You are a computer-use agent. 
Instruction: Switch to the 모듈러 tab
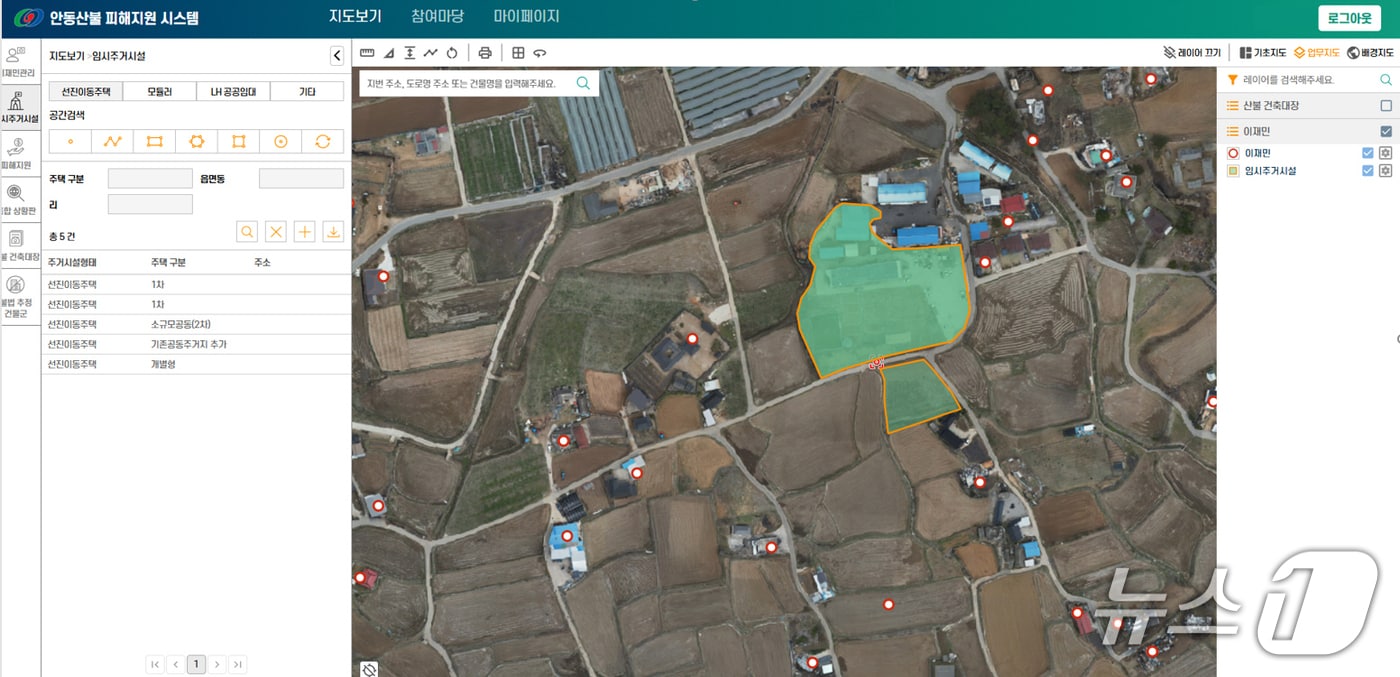coord(160,92)
